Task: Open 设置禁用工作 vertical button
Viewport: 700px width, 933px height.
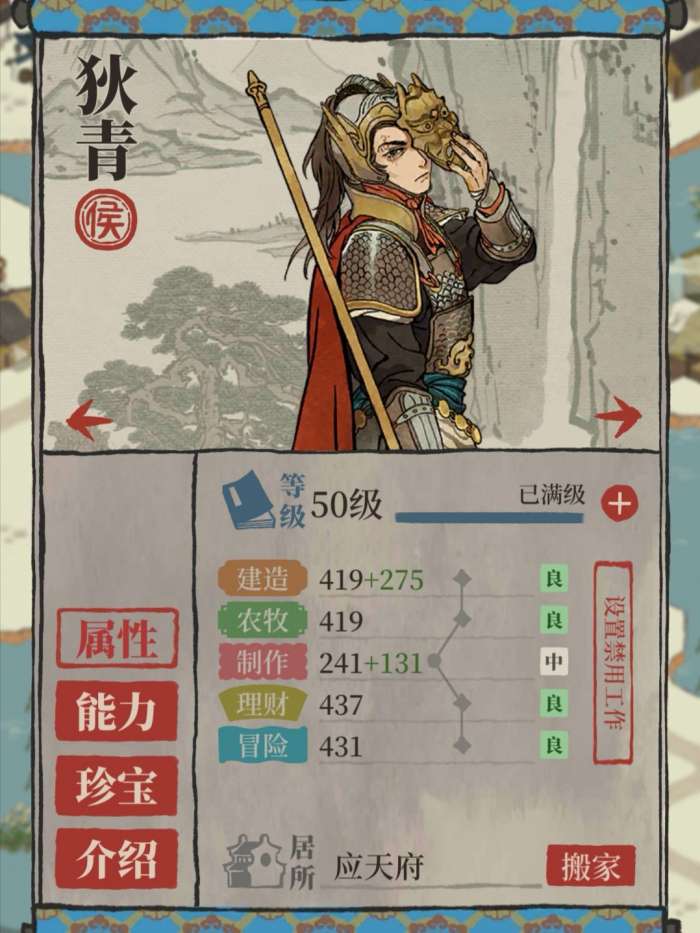Action: [613, 662]
